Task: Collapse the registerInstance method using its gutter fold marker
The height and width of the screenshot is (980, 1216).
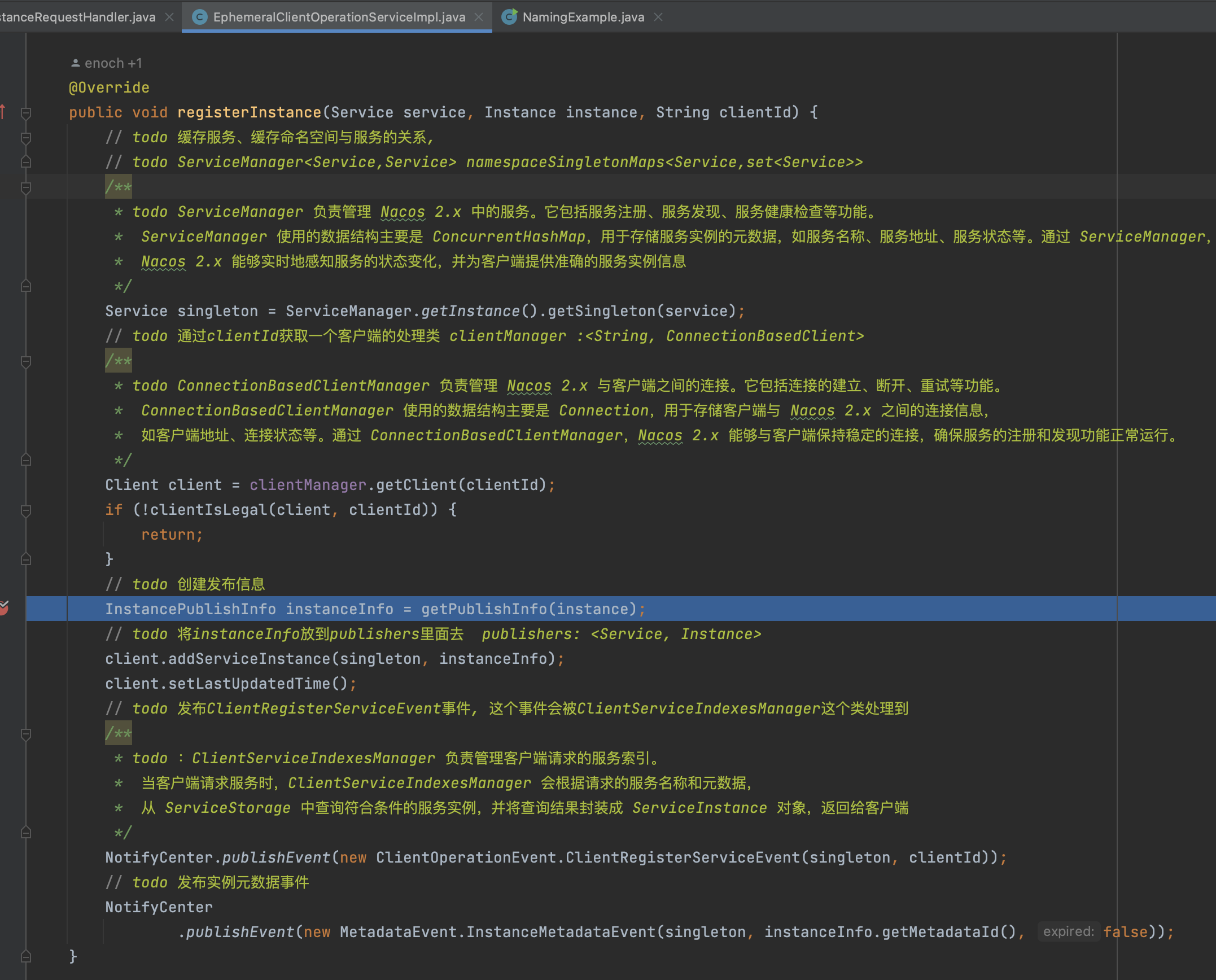Action: (x=26, y=113)
